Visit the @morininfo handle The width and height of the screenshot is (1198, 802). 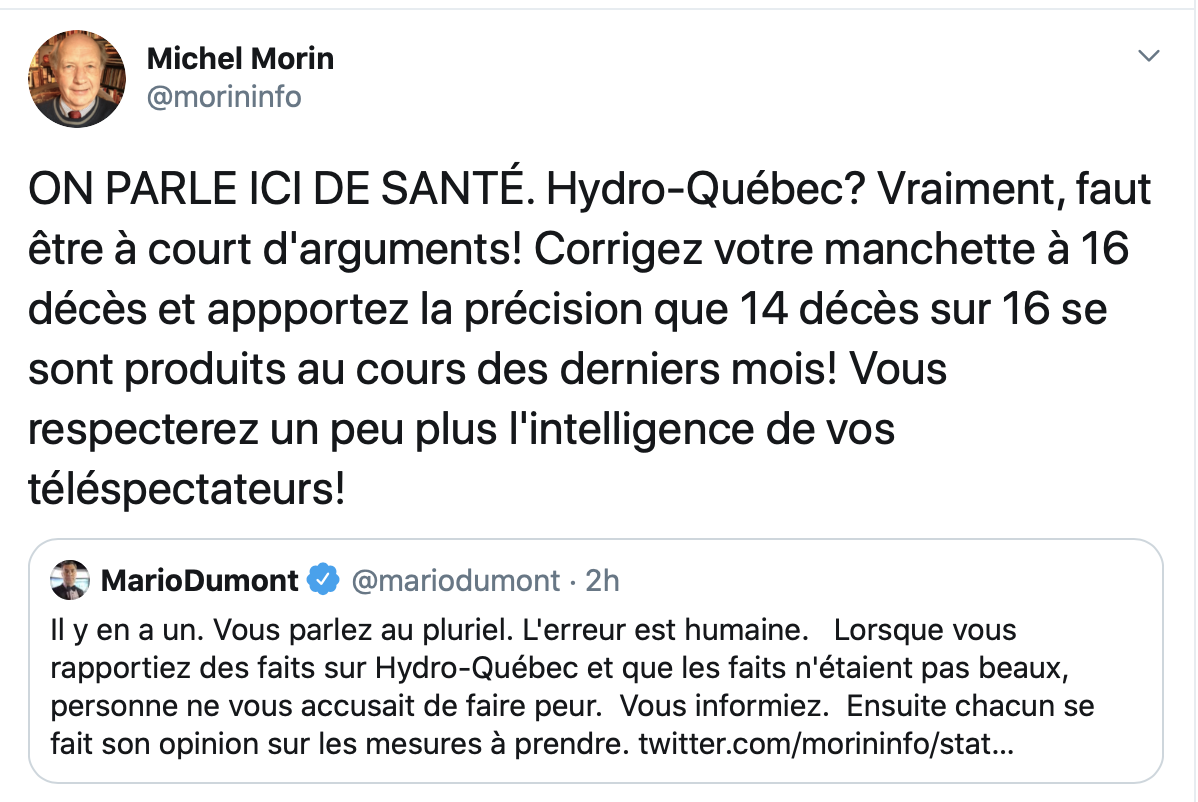pos(224,97)
